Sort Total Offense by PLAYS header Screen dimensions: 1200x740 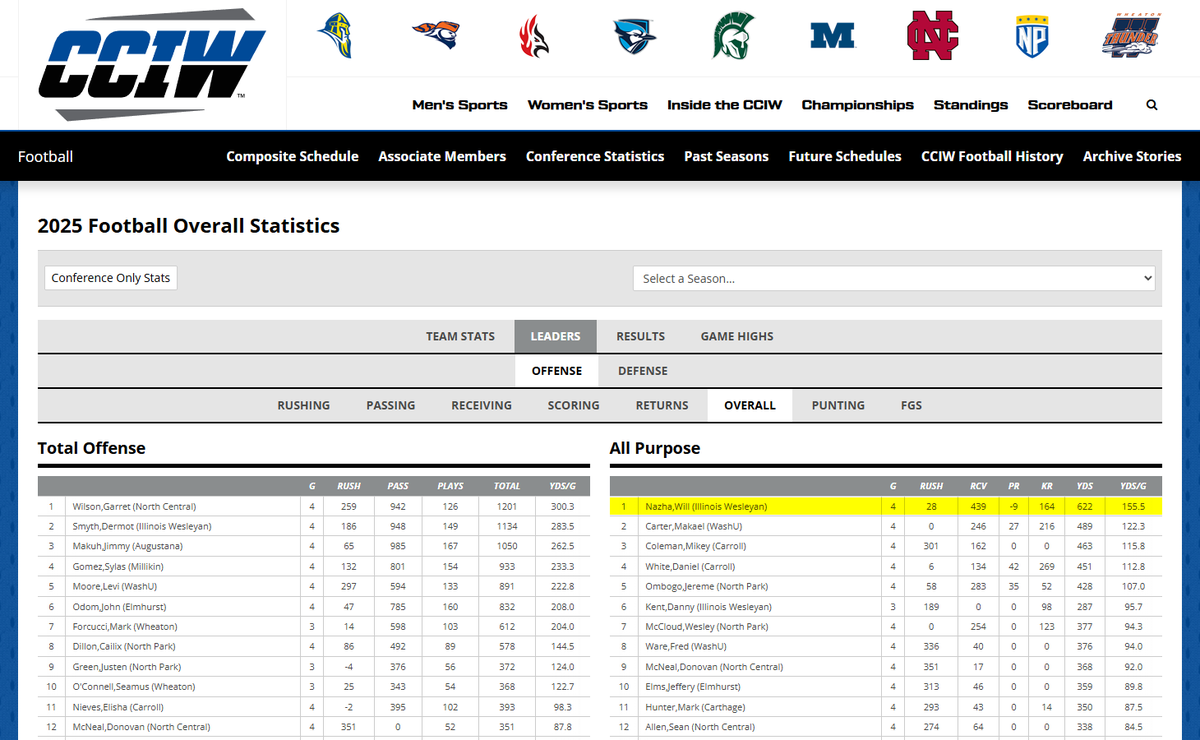click(x=450, y=486)
